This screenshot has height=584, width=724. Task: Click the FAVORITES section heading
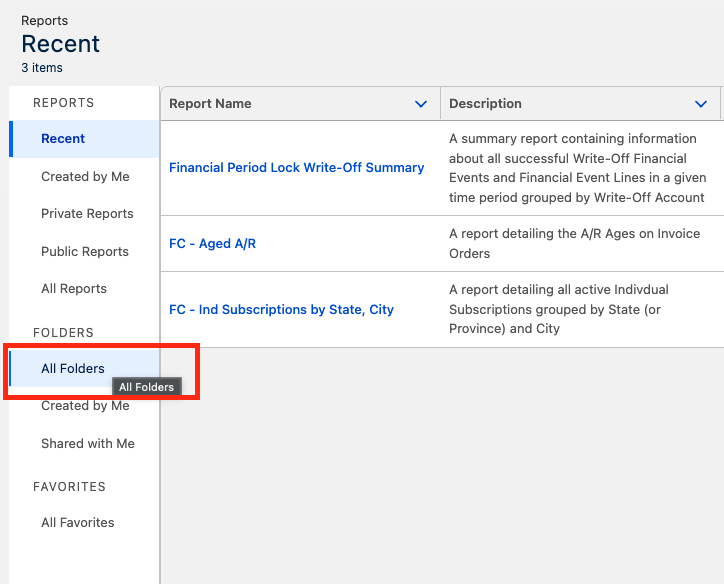[x=69, y=487]
